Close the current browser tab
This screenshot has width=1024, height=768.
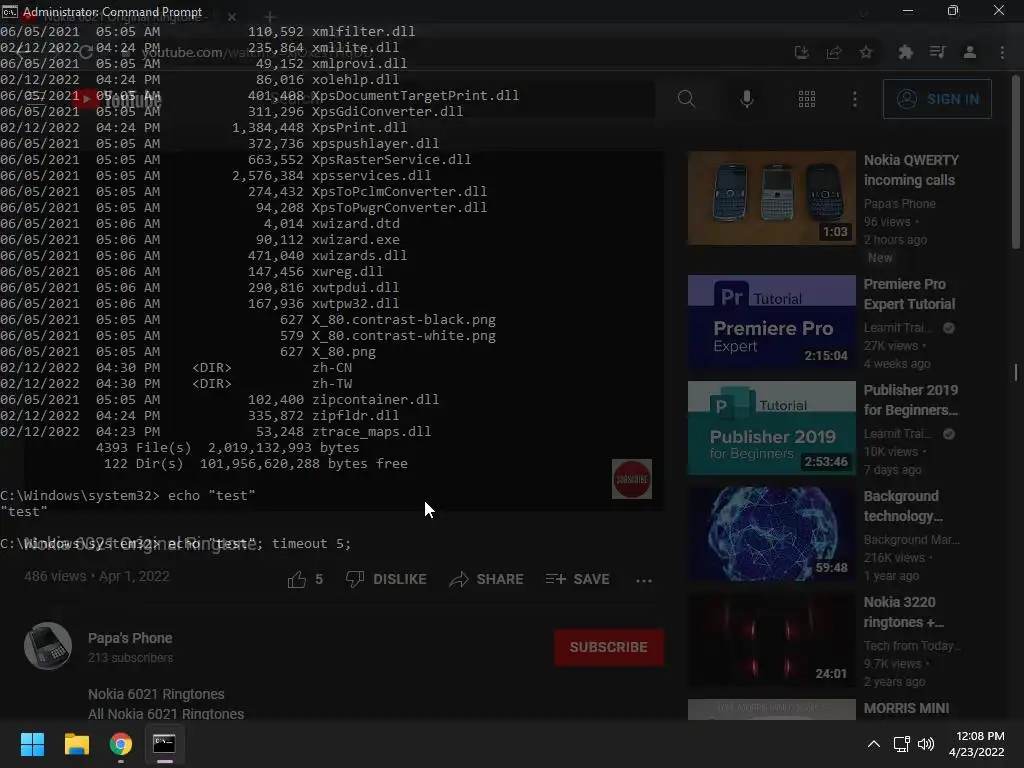click(x=232, y=17)
